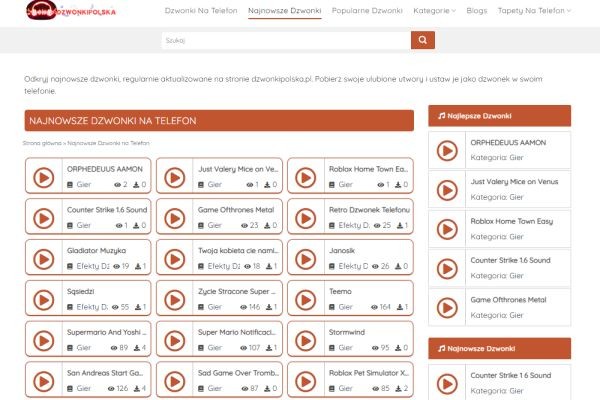Viewport: 600px width, 400px height.
Task: Expand the Kategorie dropdown menu
Action: click(x=433, y=11)
